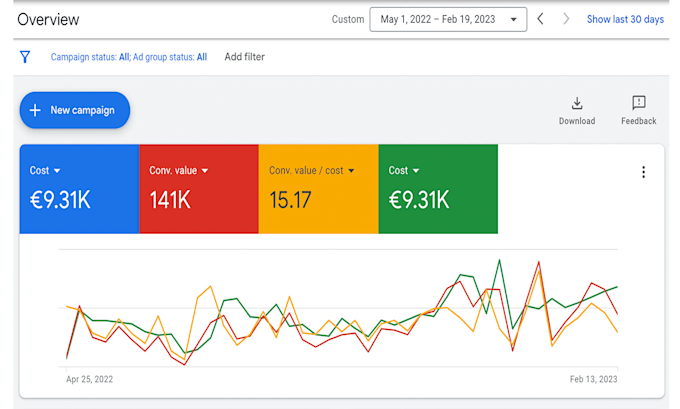Screen dimensions: 680x409
Task: Click Add filter
Action: click(x=244, y=57)
